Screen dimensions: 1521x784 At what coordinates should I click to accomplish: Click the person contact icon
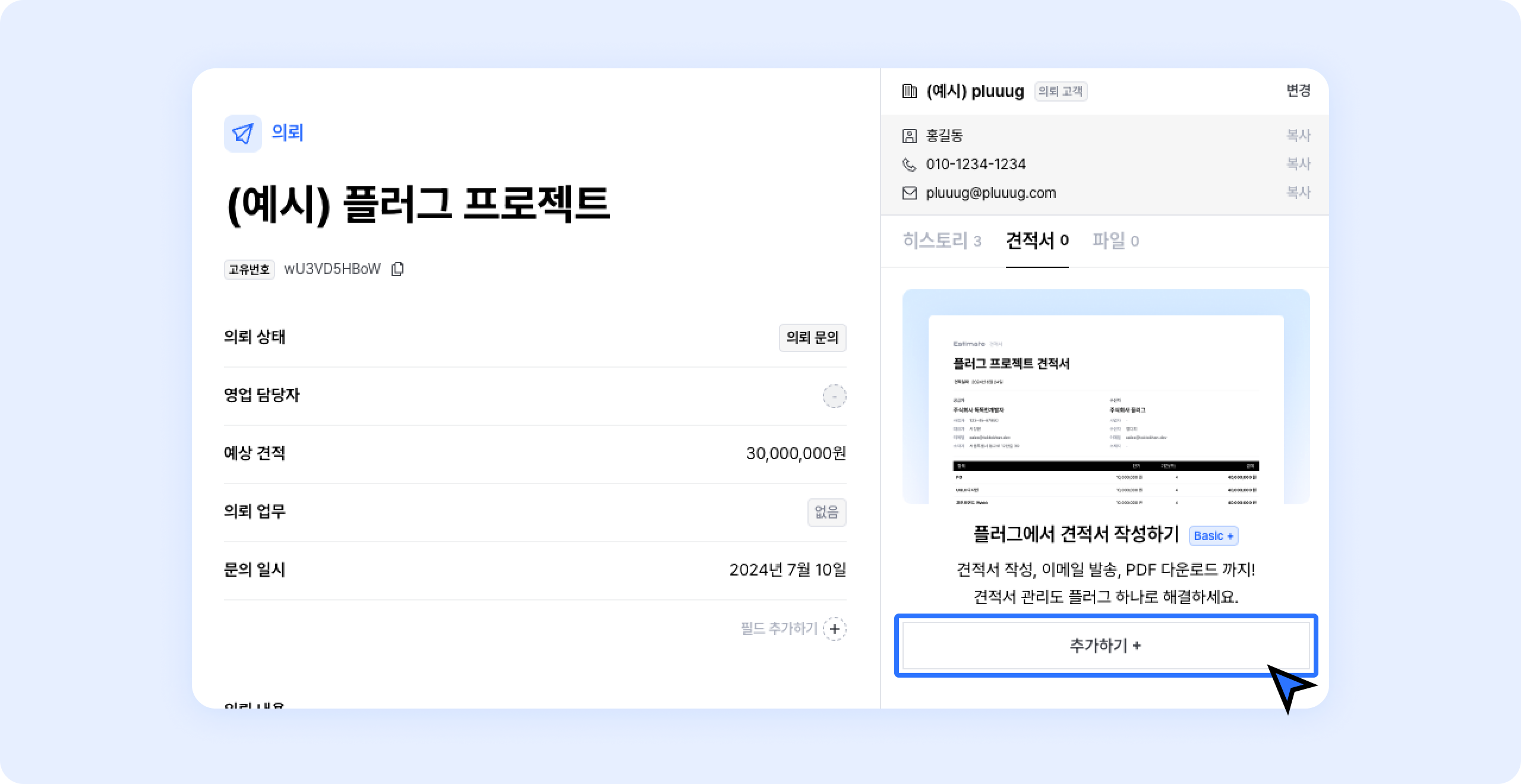click(909, 136)
